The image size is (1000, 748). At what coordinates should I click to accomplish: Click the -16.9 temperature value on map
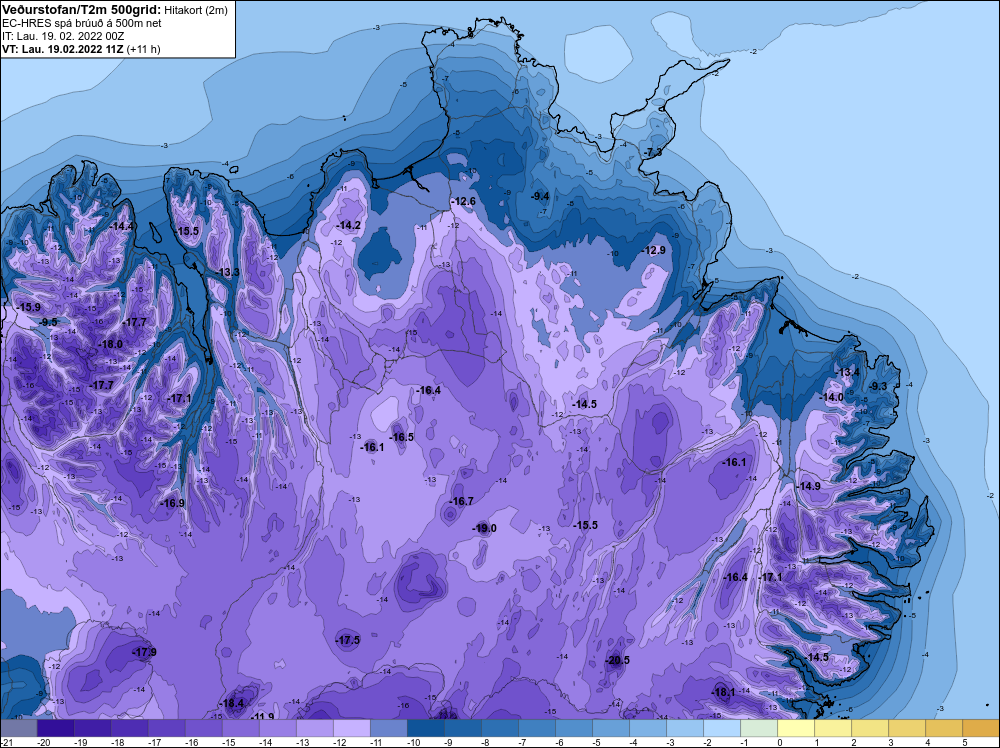(x=172, y=502)
